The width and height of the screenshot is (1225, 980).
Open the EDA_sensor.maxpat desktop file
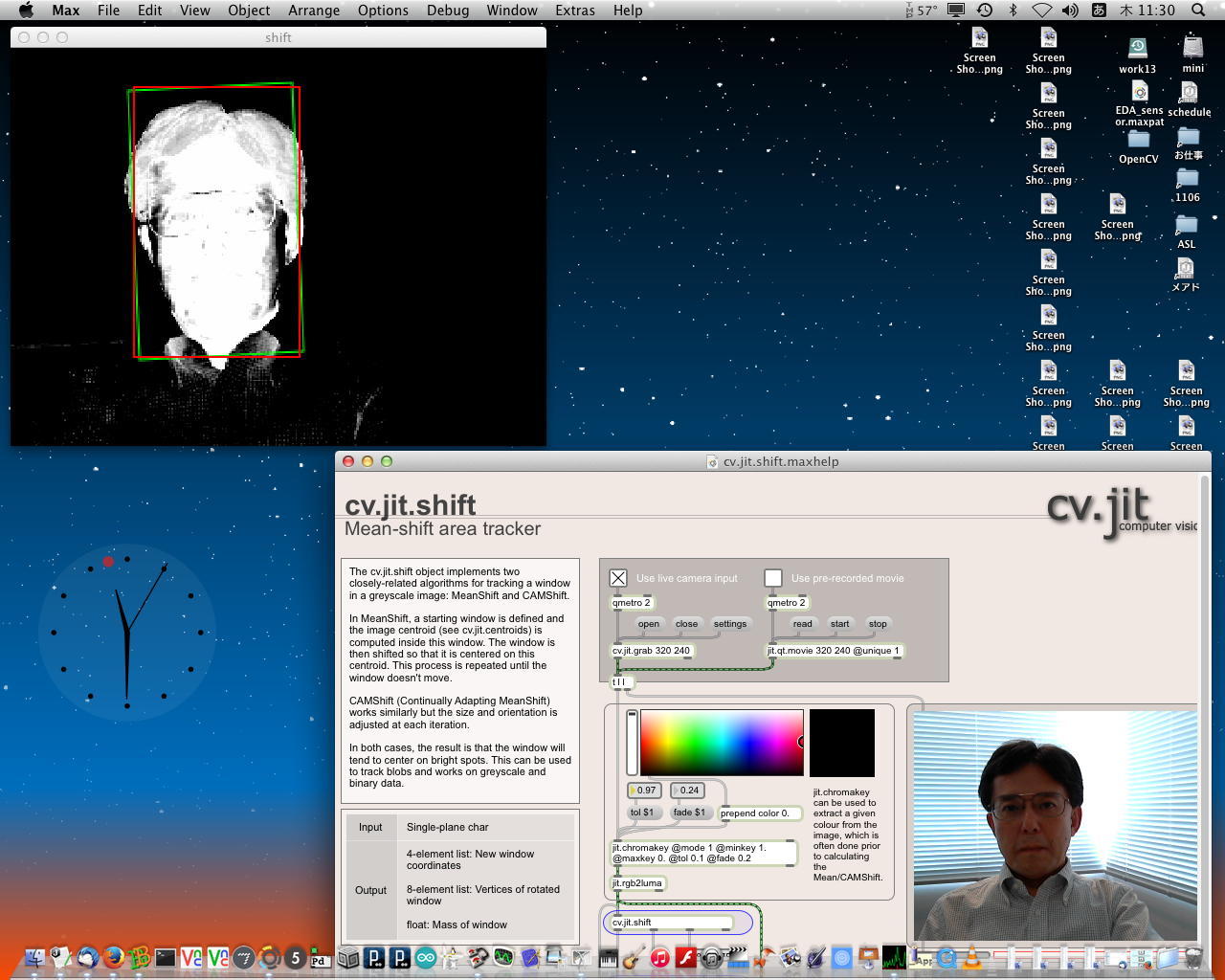pos(1139,93)
